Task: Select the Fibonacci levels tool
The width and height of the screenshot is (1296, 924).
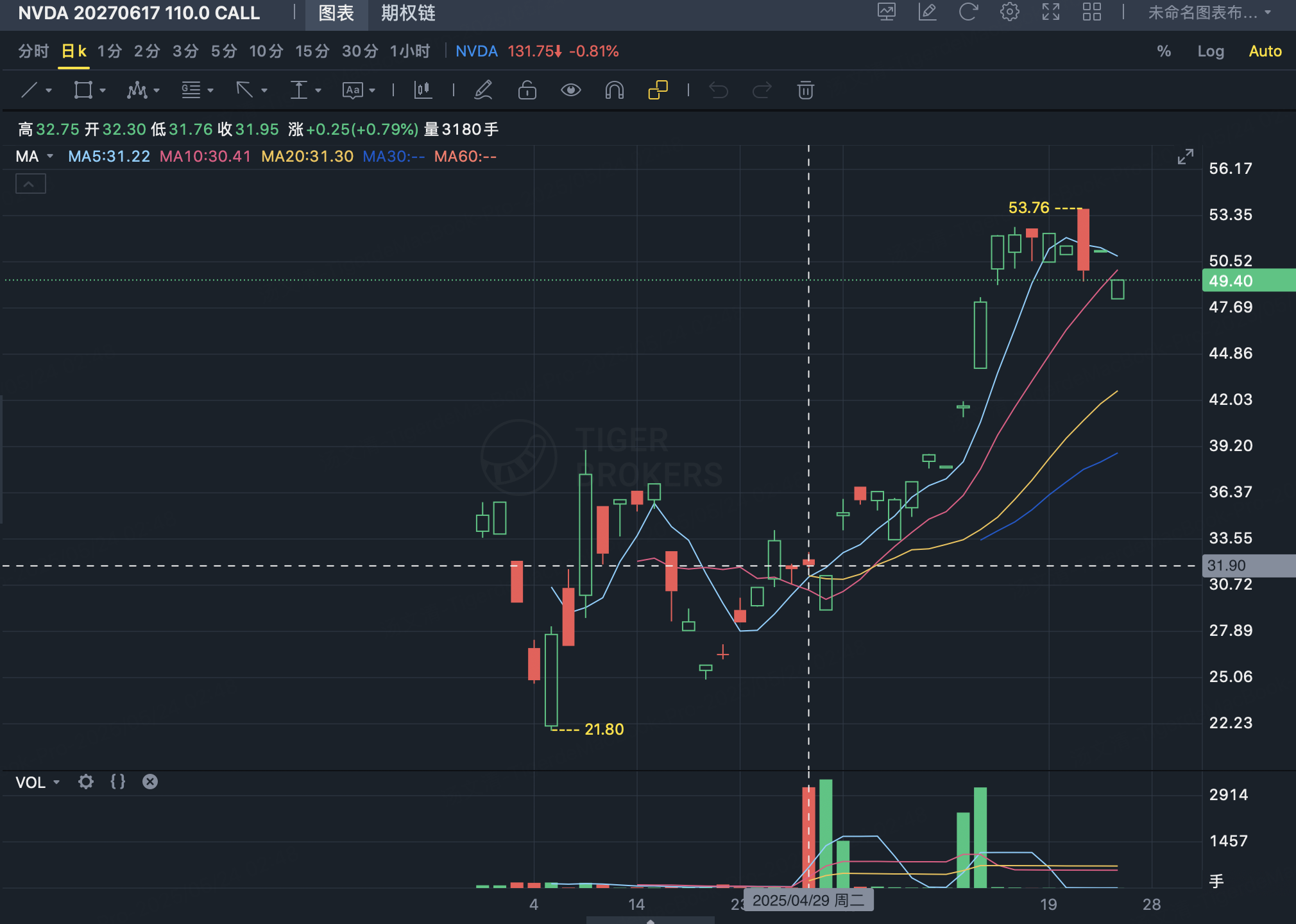Action: coord(191,90)
